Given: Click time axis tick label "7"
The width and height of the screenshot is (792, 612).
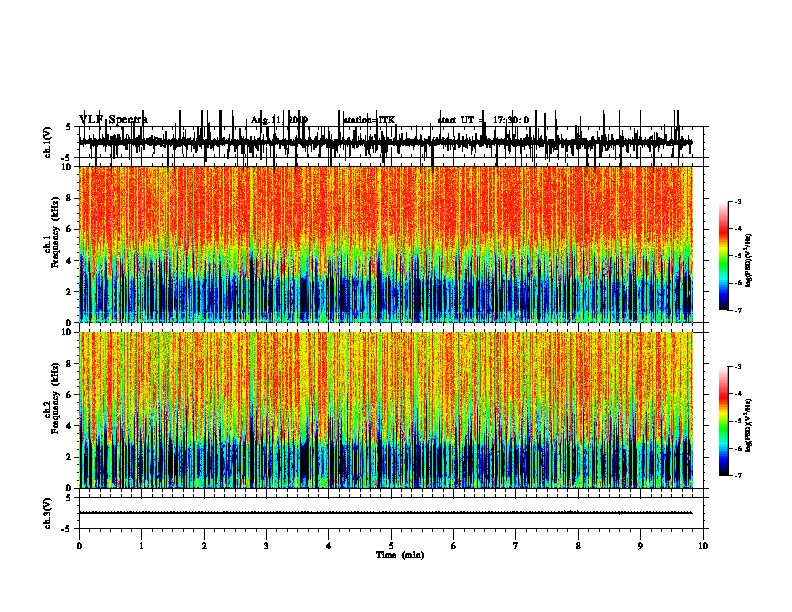Looking at the screenshot, I should coord(516,546).
